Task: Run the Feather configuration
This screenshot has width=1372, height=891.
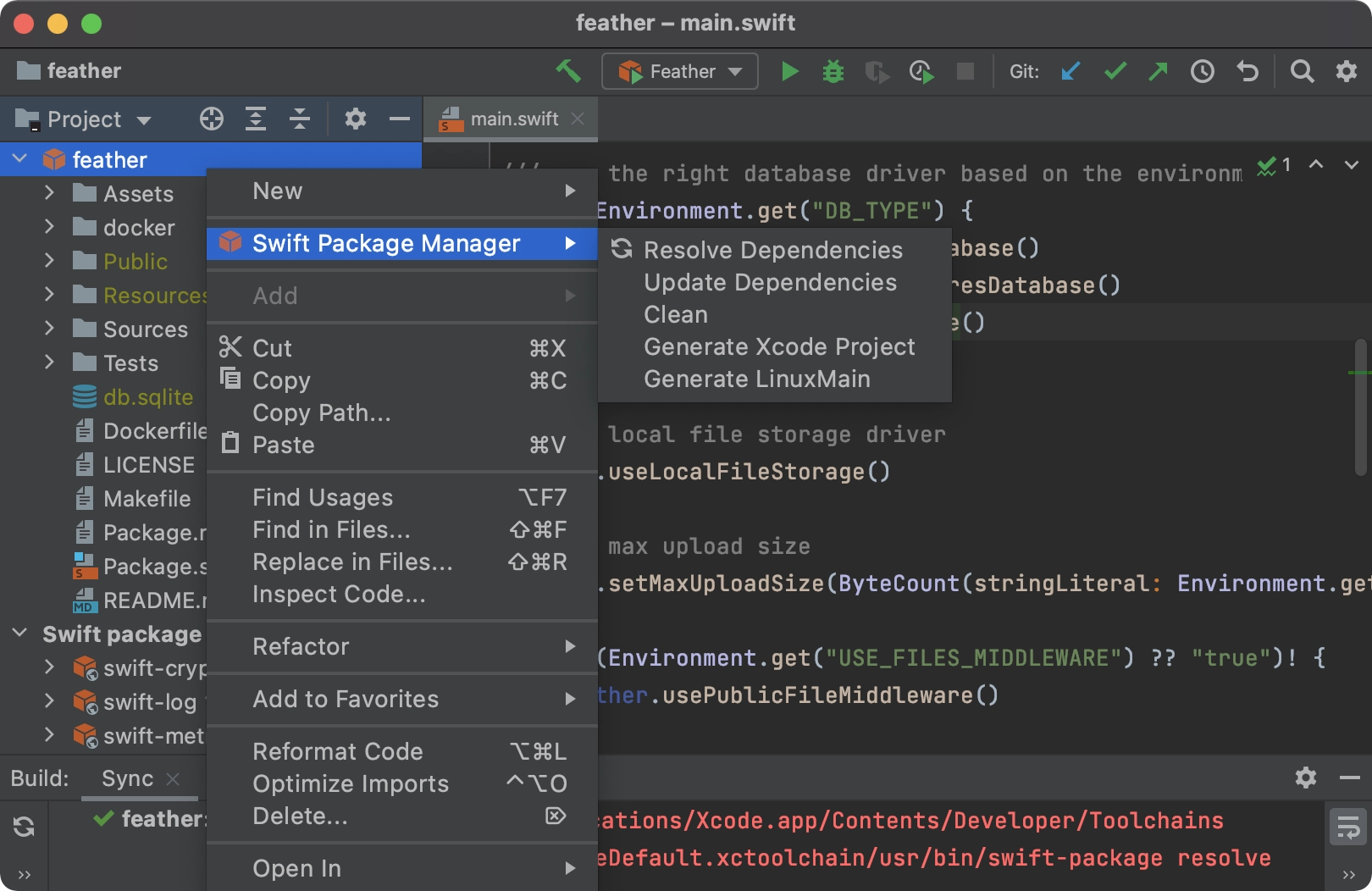Action: 789,71
